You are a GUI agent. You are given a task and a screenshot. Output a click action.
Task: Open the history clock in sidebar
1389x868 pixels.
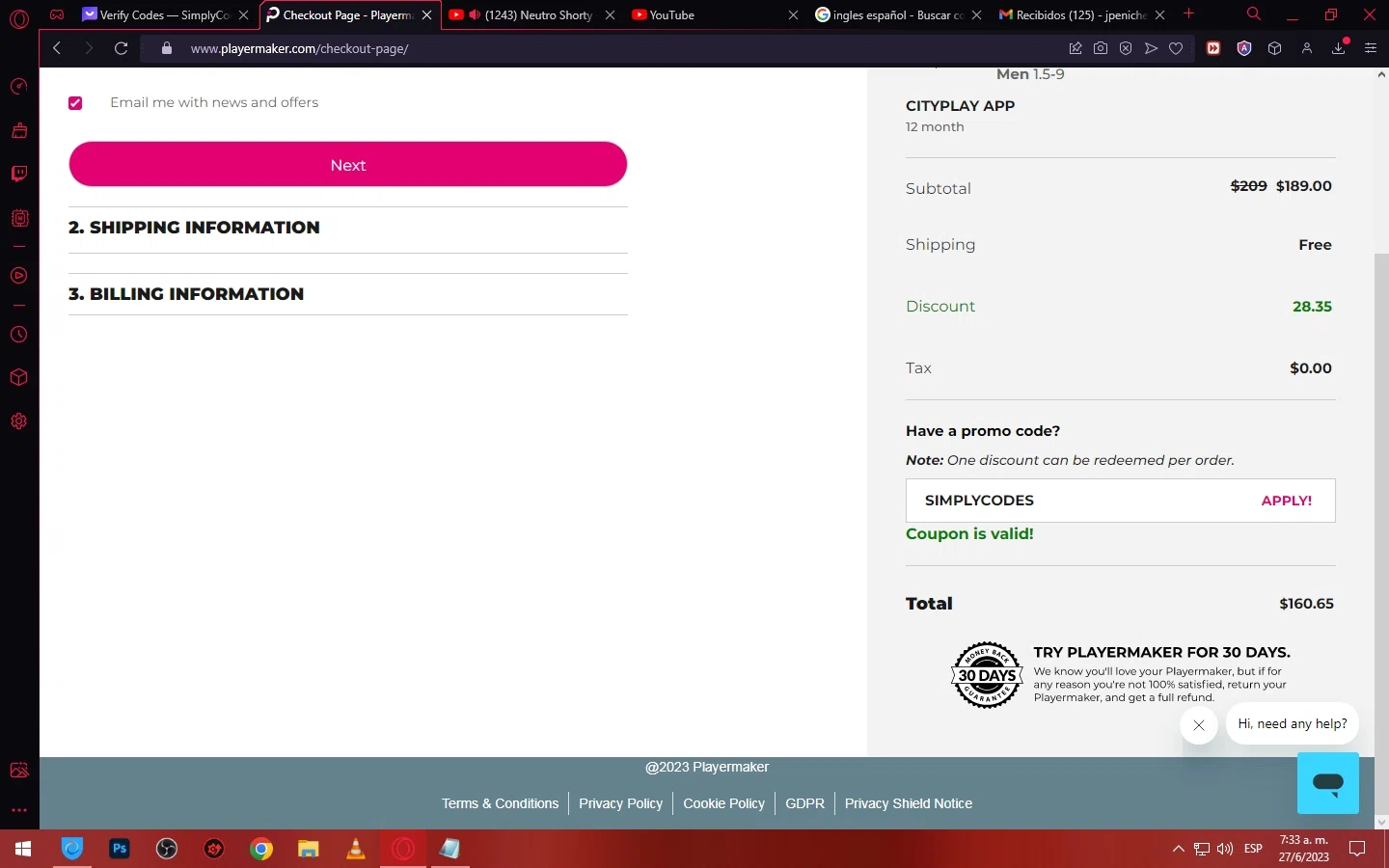(x=19, y=335)
